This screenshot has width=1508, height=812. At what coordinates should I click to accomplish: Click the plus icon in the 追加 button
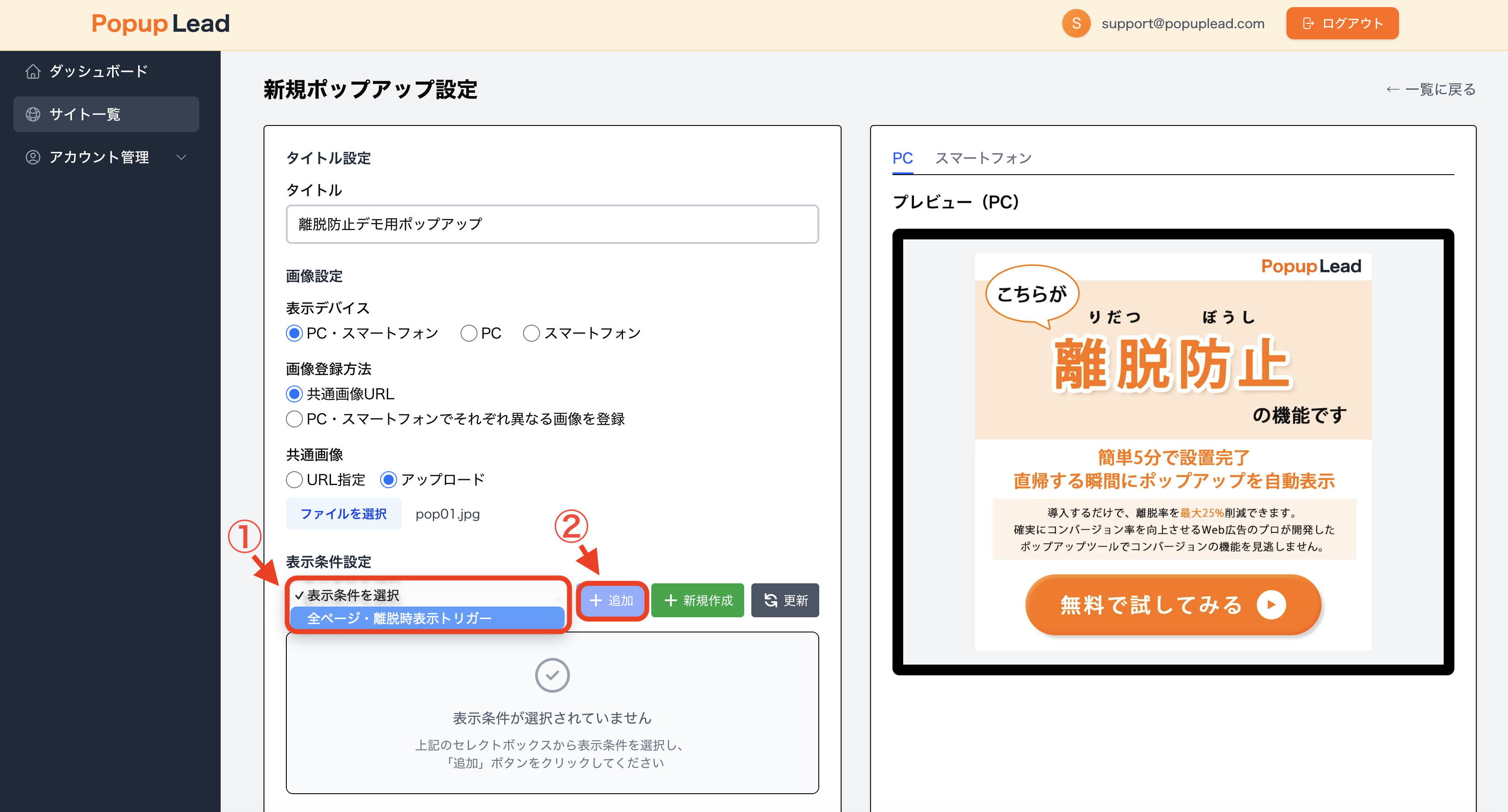pyautogui.click(x=595, y=600)
